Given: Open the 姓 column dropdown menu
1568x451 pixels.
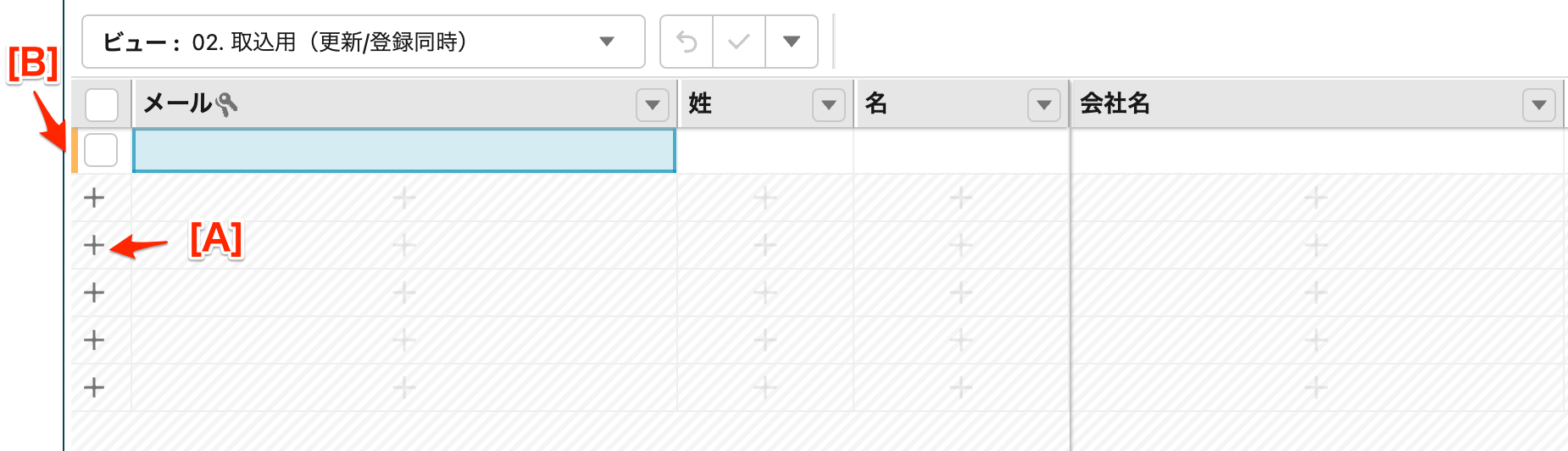Looking at the screenshot, I should click(x=829, y=105).
